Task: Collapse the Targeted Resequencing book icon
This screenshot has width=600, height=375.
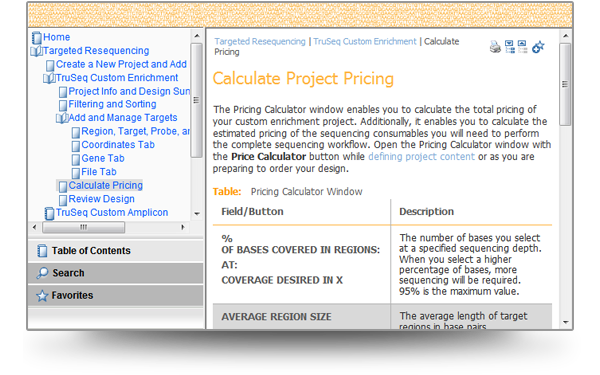Action: (36, 51)
